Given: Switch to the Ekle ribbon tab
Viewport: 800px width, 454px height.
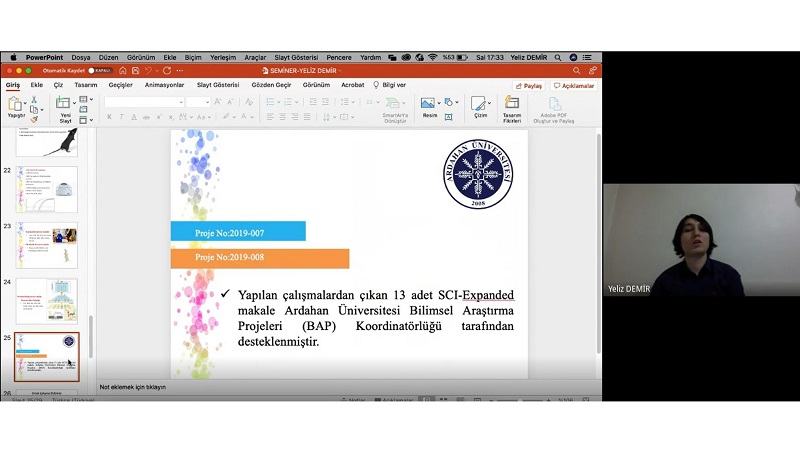Looking at the screenshot, I should click(37, 85).
